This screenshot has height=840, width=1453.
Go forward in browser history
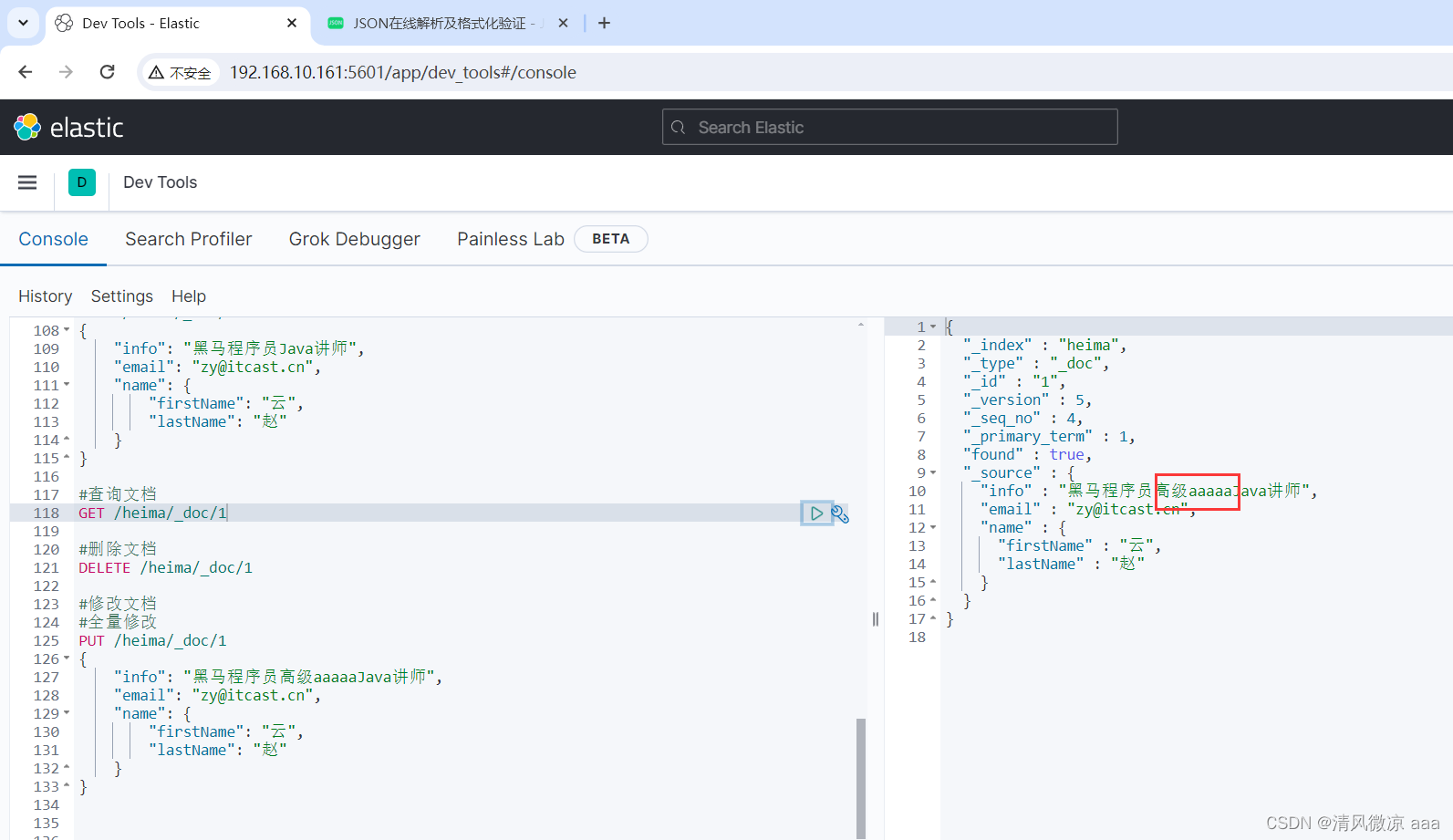(66, 72)
